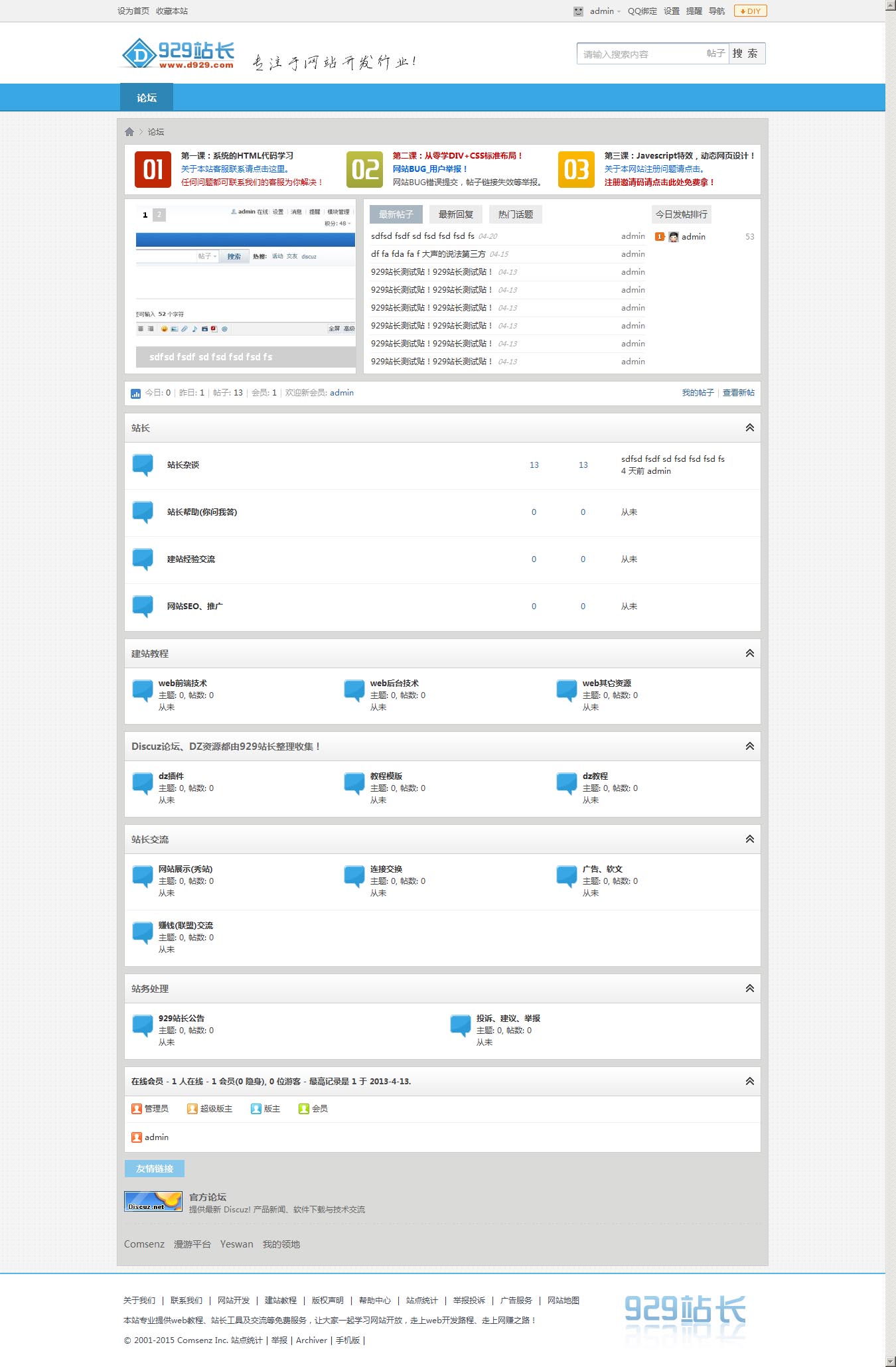Click the dz教程 forum bubble icon
The height and width of the screenshot is (1367, 896).
pos(567,784)
